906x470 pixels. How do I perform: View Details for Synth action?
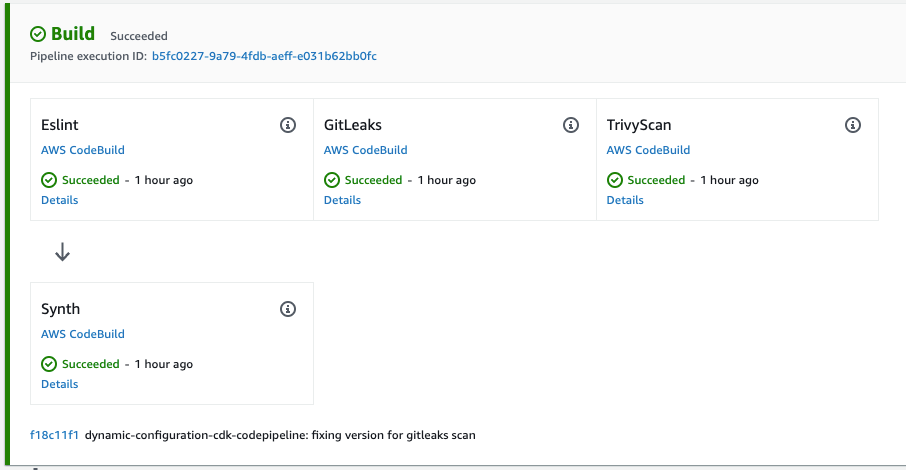[x=60, y=384]
